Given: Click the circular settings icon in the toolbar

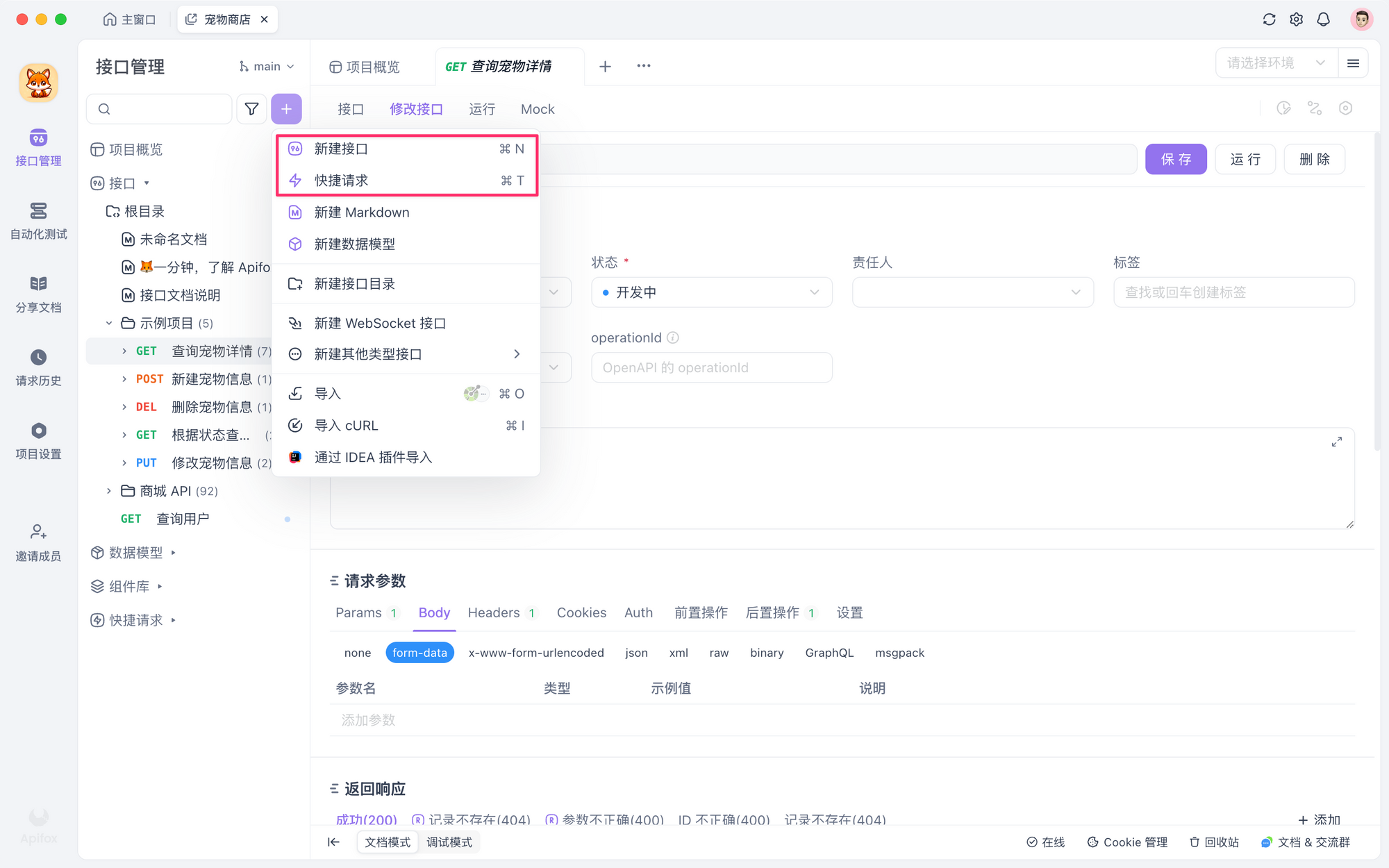Looking at the screenshot, I should 1345,108.
